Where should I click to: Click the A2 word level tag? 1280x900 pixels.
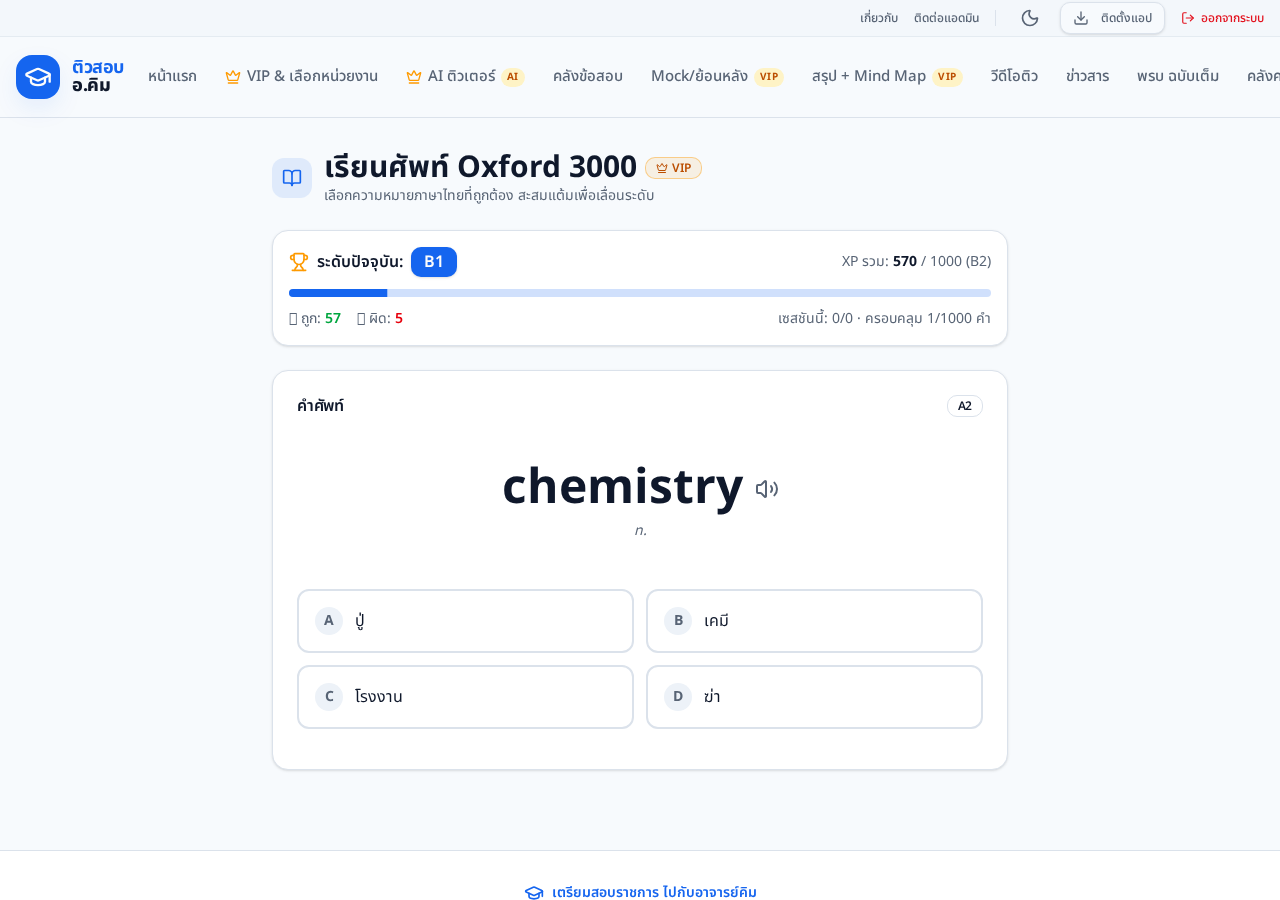[x=965, y=406]
